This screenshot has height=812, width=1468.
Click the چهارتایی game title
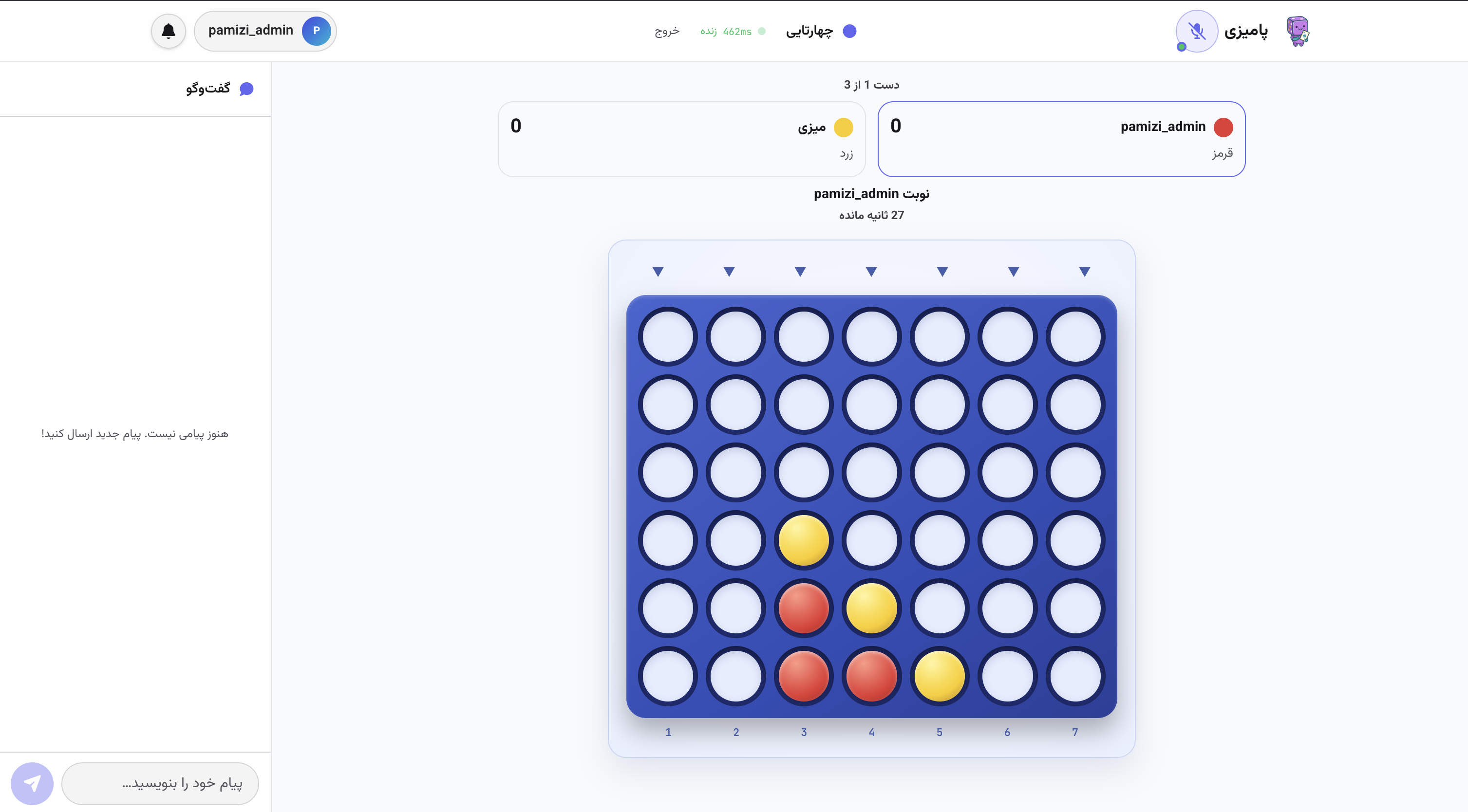809,31
